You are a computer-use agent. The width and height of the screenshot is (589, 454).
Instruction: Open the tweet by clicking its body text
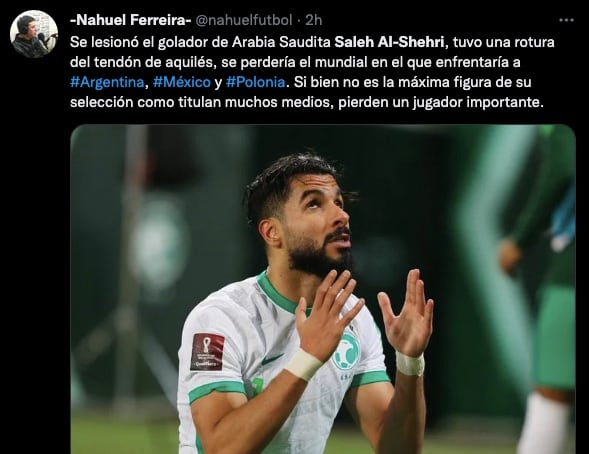(312, 72)
